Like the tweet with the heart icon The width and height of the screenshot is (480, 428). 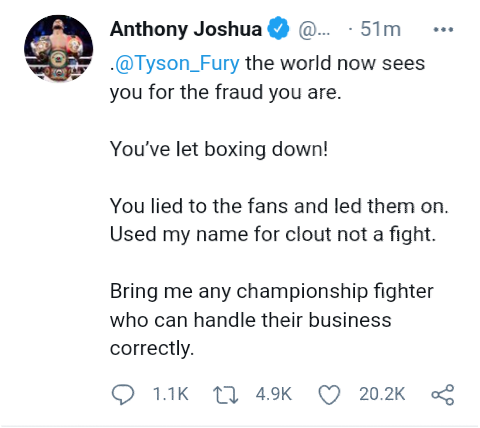pos(329,395)
